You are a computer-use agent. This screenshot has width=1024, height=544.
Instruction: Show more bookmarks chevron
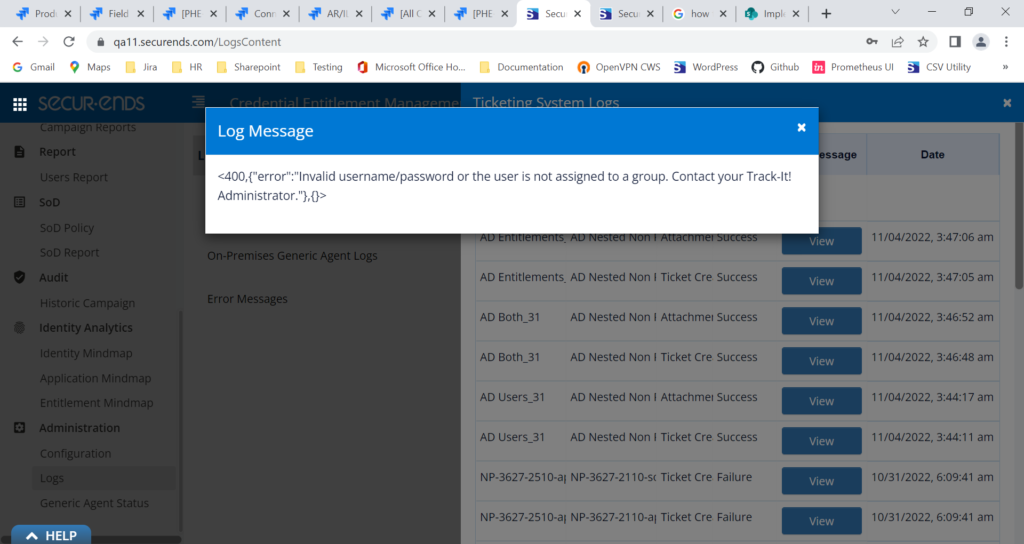point(1005,67)
